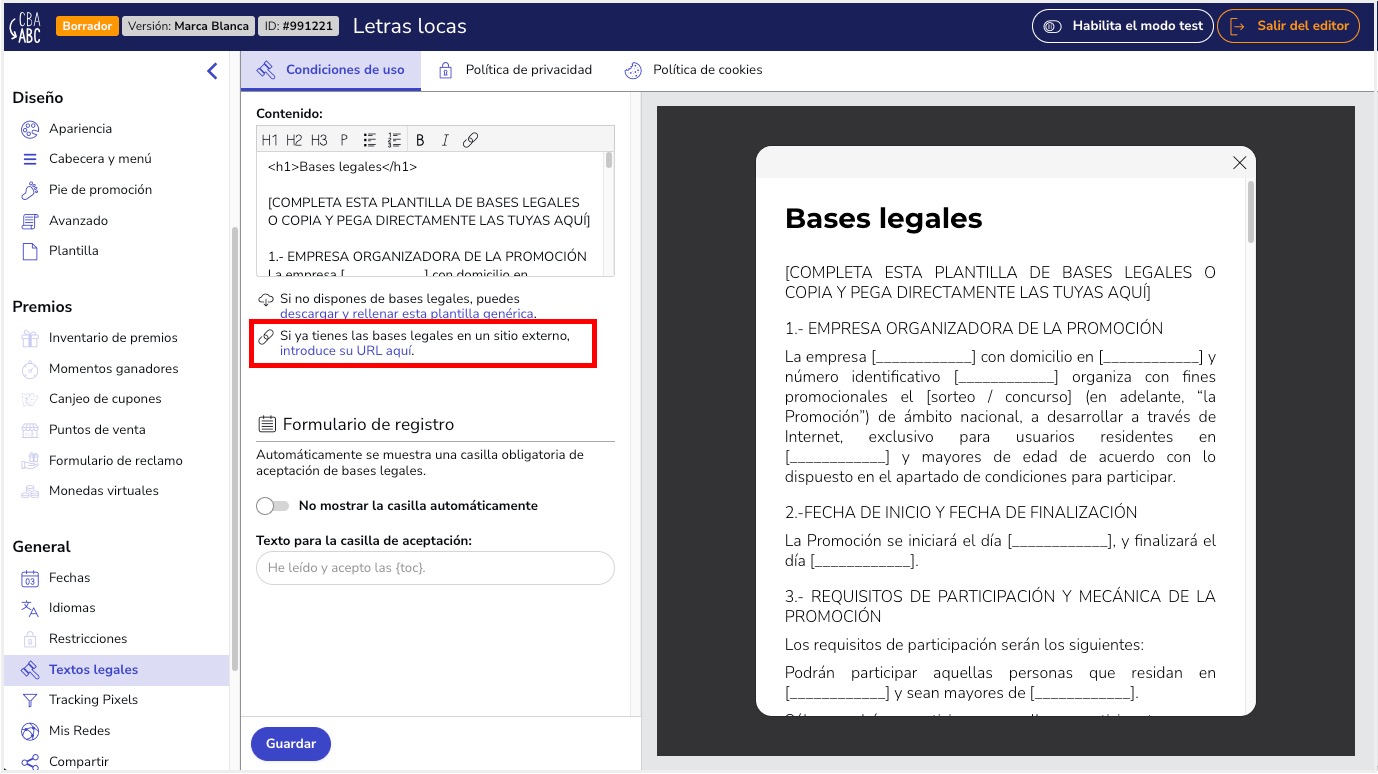The image size is (1378, 774).
Task: Insert a bulleted list
Action: tap(370, 140)
